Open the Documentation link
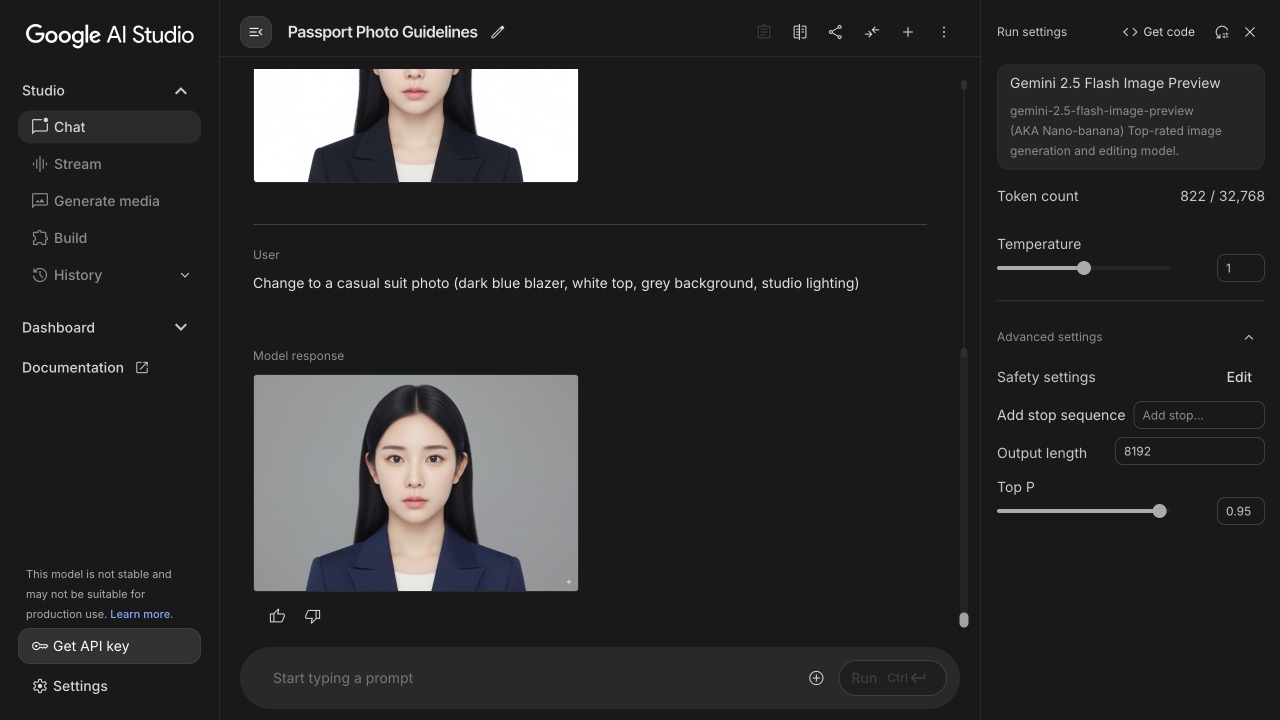The image size is (1280, 720). coord(85,368)
